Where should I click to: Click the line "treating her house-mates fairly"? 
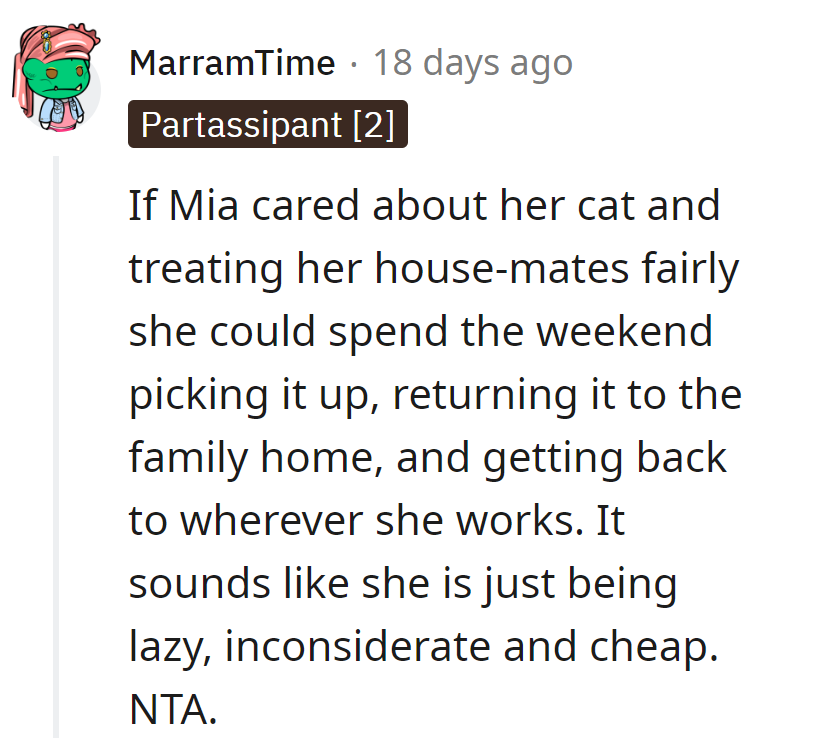click(432, 270)
